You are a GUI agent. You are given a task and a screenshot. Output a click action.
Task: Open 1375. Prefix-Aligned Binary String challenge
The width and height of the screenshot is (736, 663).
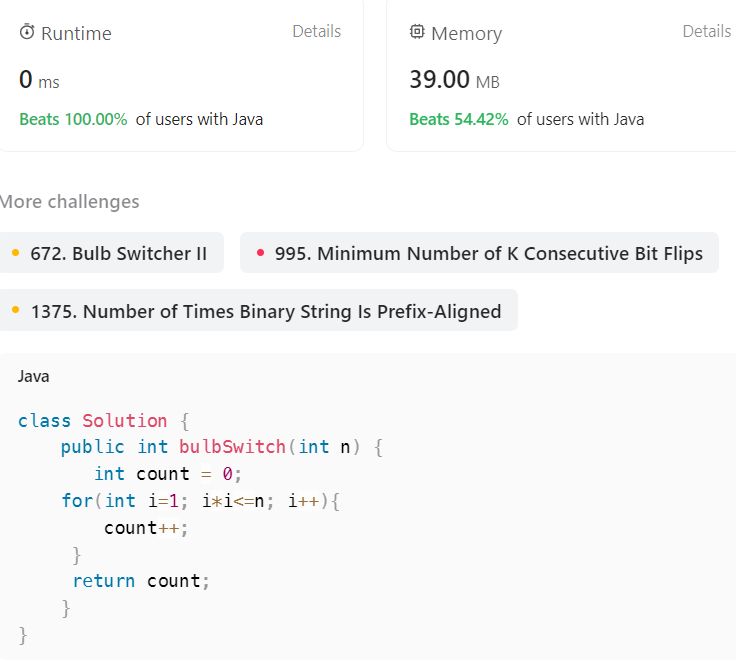tap(265, 311)
